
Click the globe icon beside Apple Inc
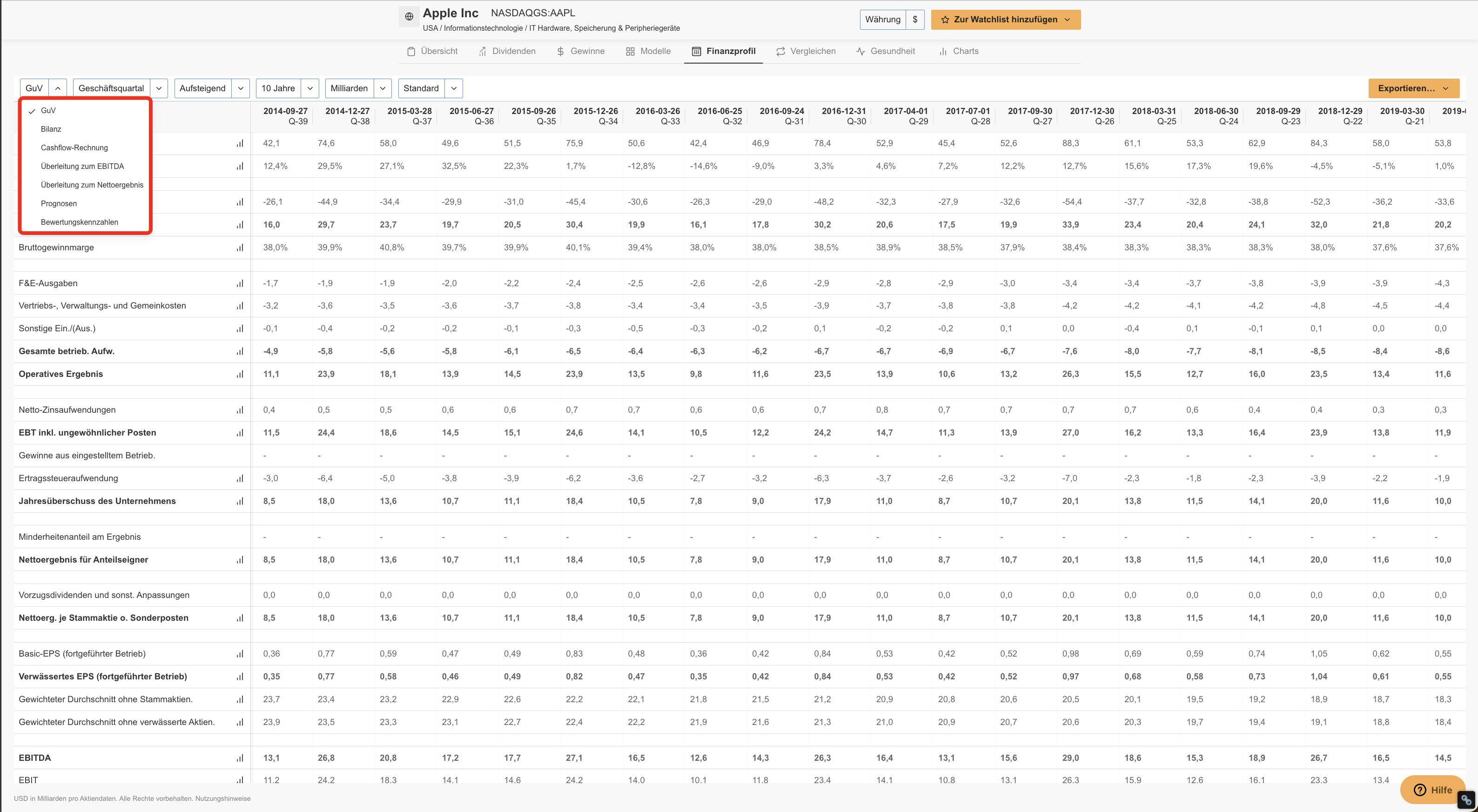coord(409,17)
